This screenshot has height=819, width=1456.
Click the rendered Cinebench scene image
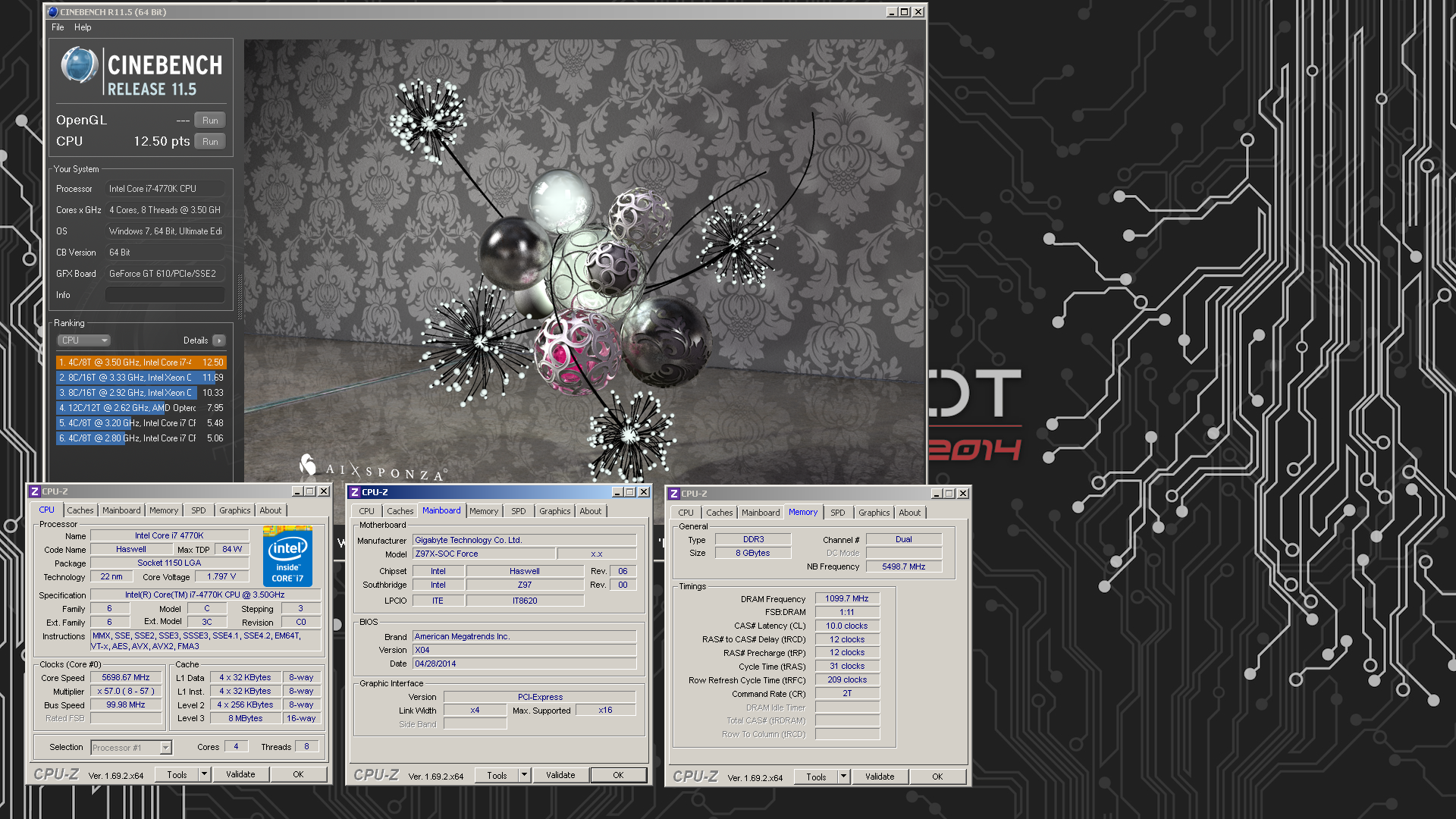pyautogui.click(x=584, y=261)
